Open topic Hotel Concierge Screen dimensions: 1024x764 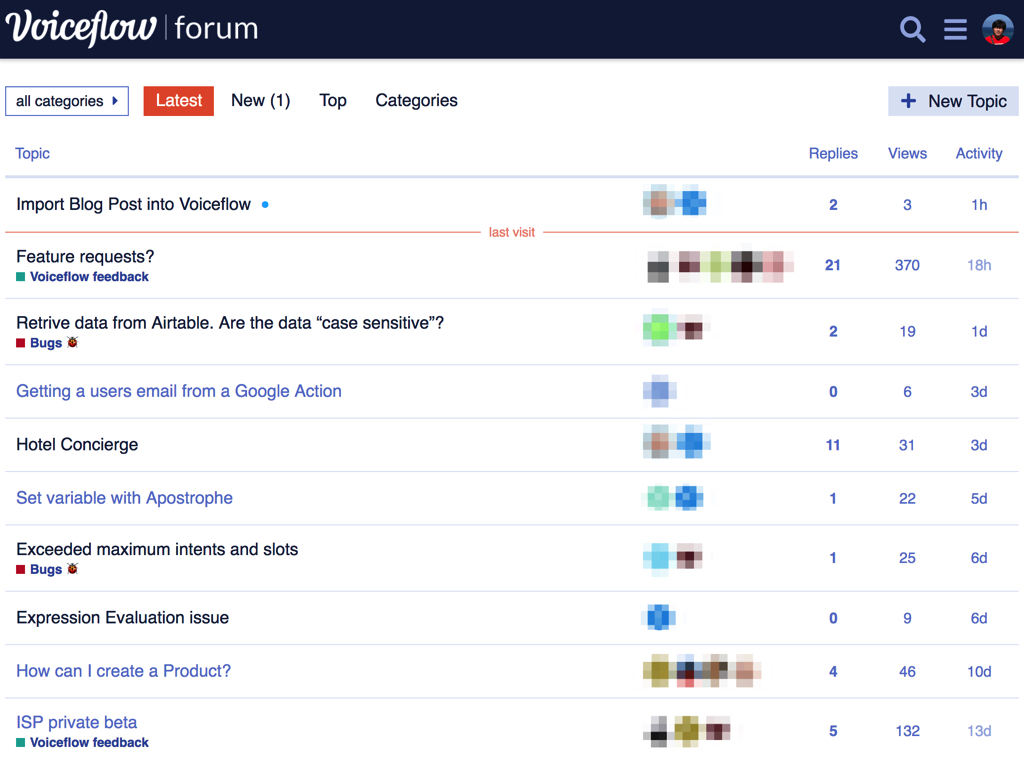(x=77, y=445)
